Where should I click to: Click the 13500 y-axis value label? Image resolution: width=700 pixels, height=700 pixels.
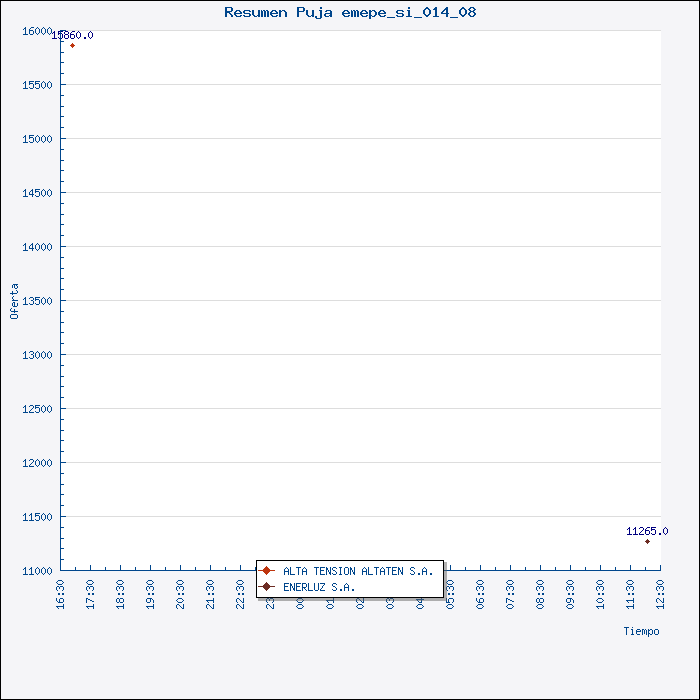(37, 301)
